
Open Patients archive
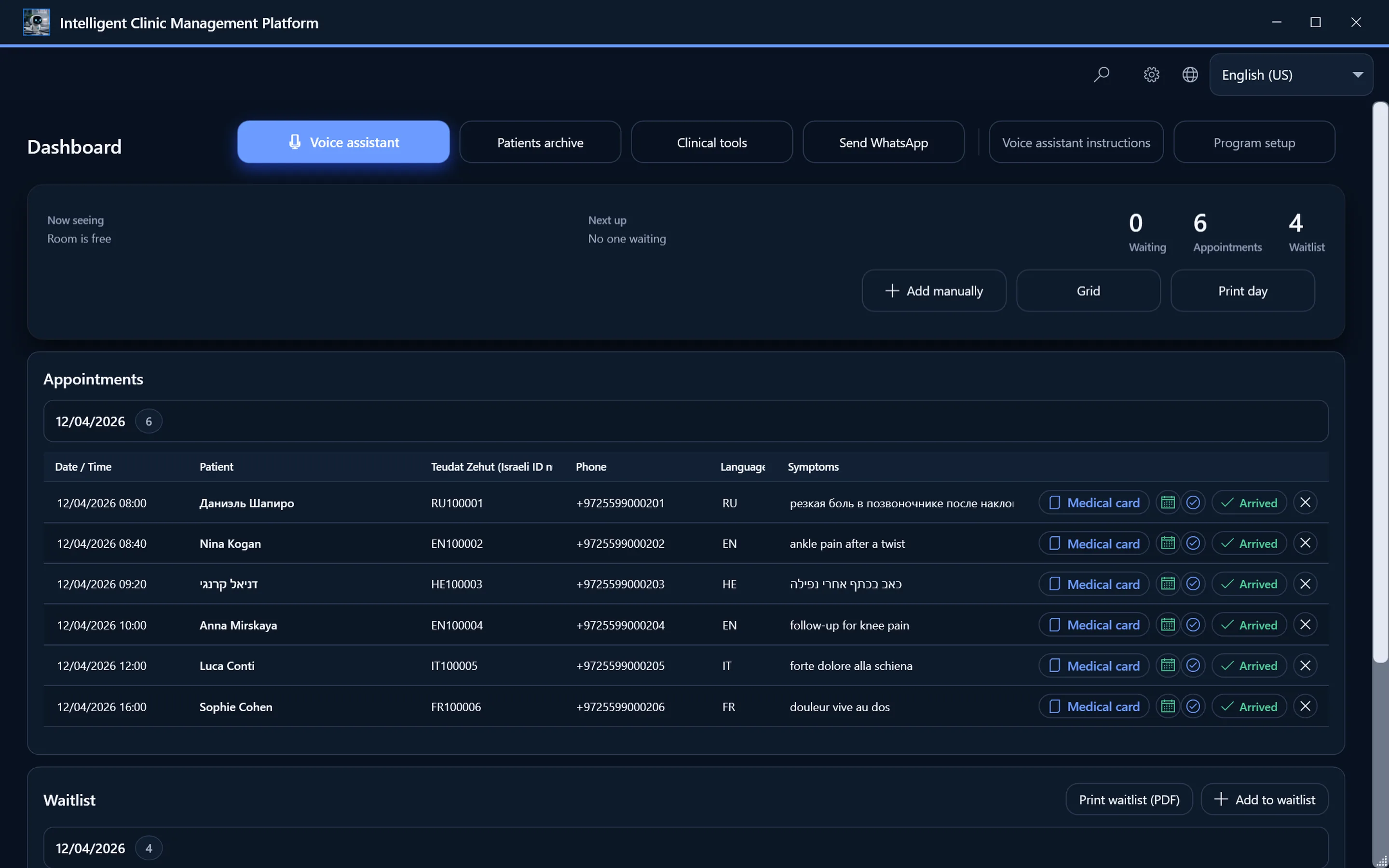(540, 142)
